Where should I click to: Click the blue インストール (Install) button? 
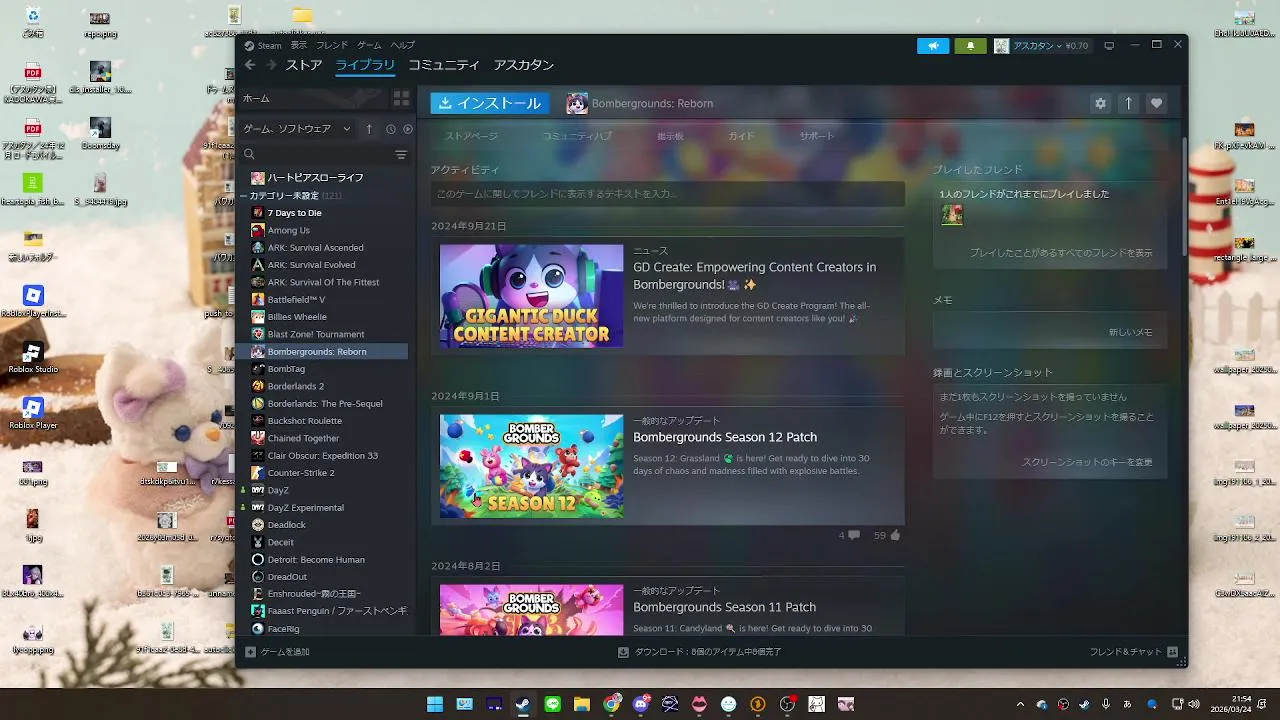(491, 103)
